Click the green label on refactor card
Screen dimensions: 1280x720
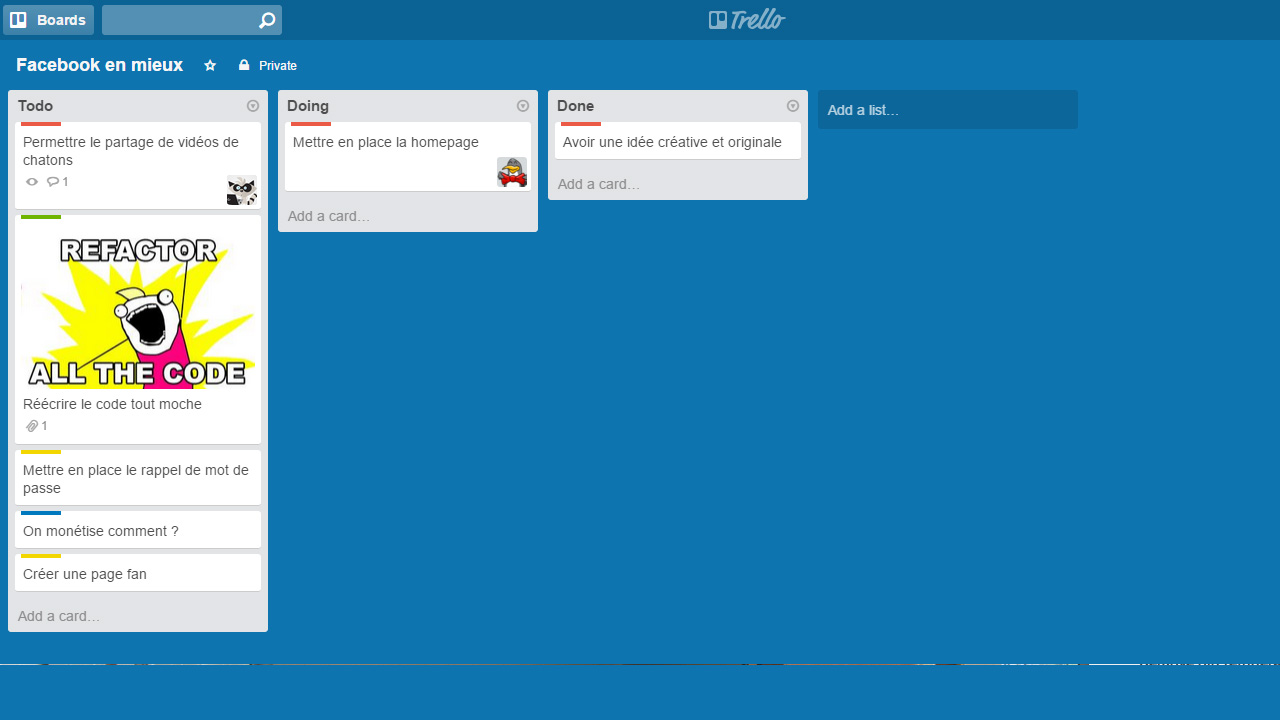point(41,217)
